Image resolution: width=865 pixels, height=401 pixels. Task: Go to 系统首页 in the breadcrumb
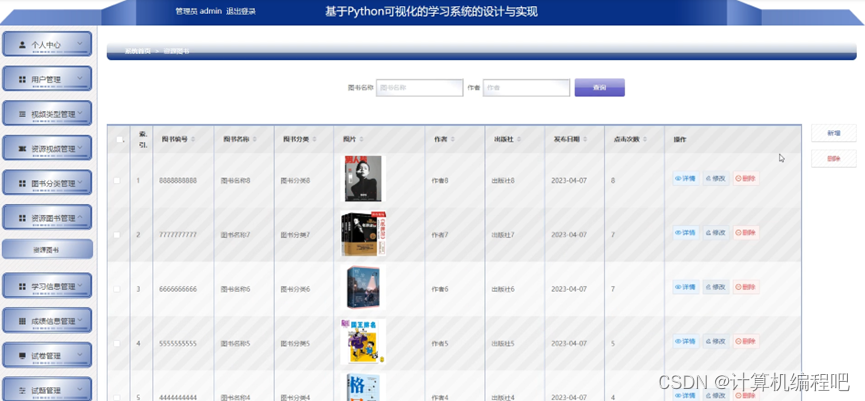click(x=137, y=51)
